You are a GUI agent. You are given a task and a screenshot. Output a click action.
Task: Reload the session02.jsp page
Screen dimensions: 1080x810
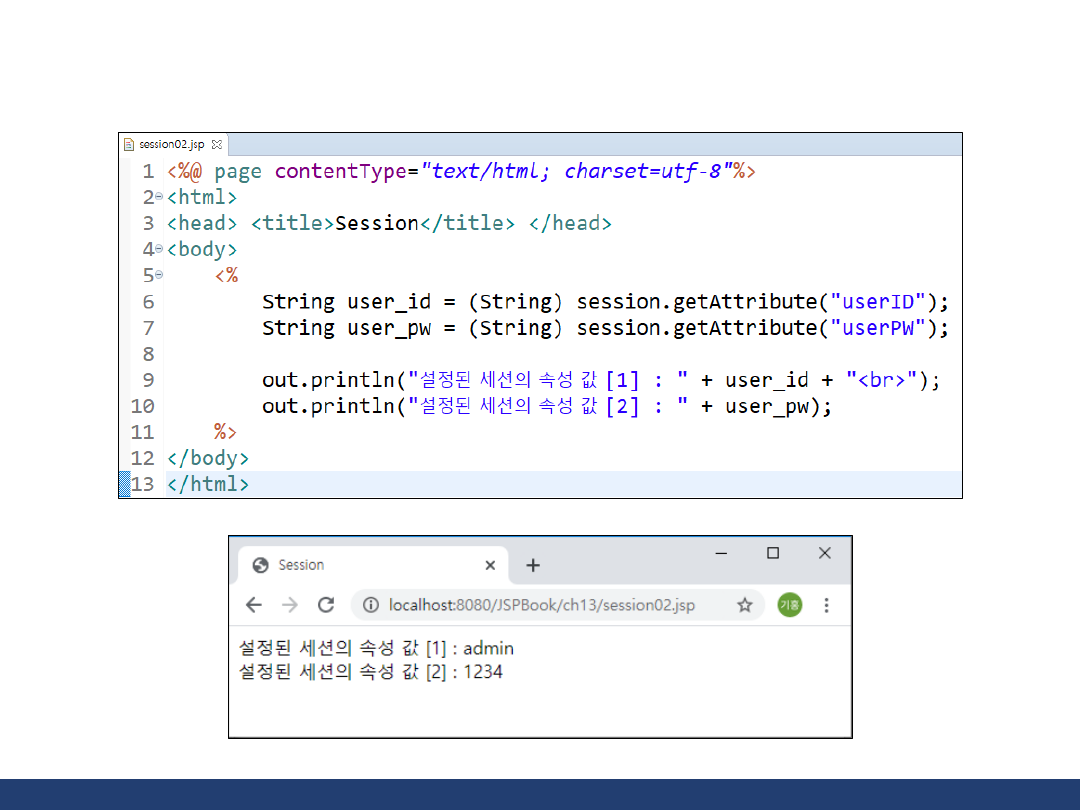[326, 605]
